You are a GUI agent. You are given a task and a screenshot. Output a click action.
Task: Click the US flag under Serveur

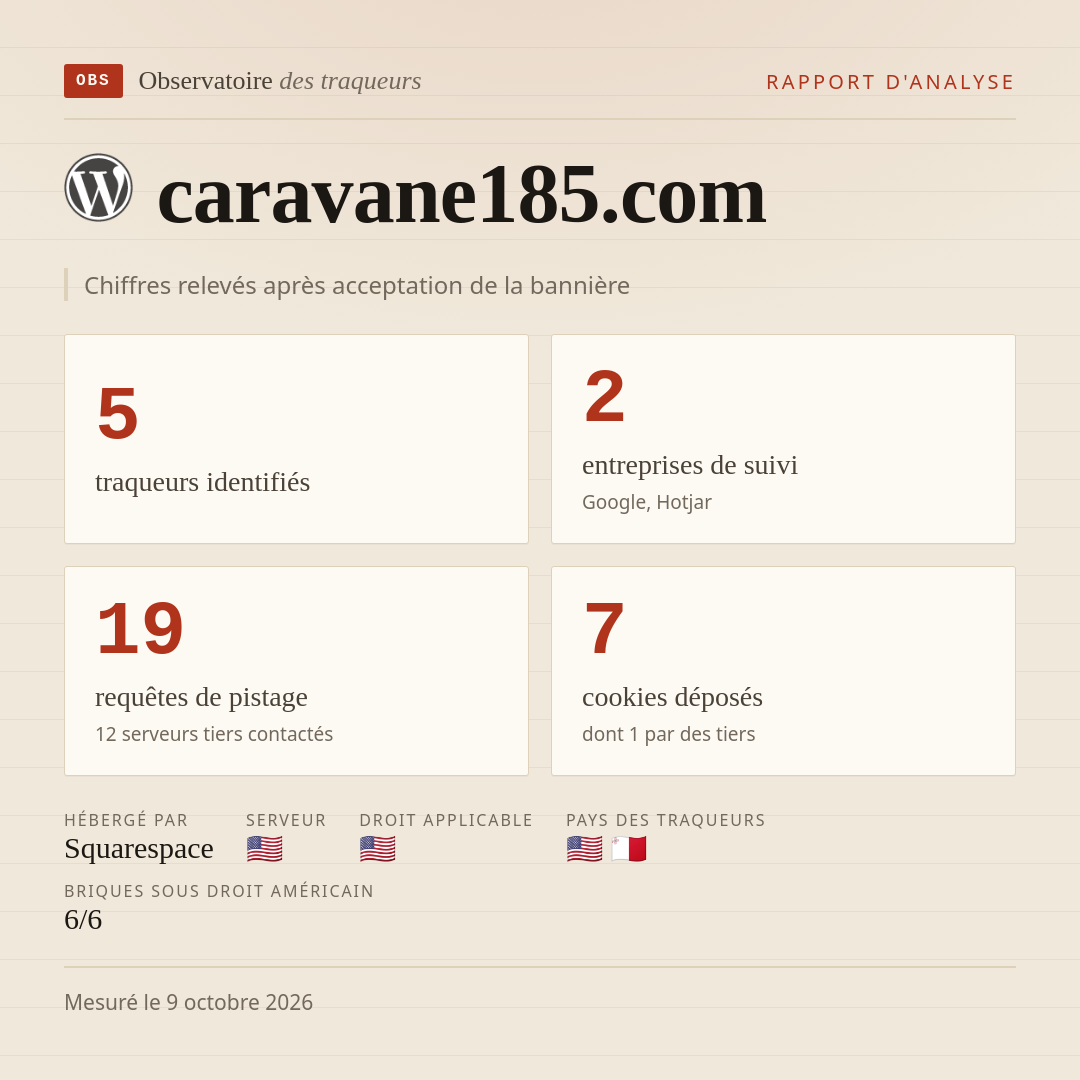[264, 849]
